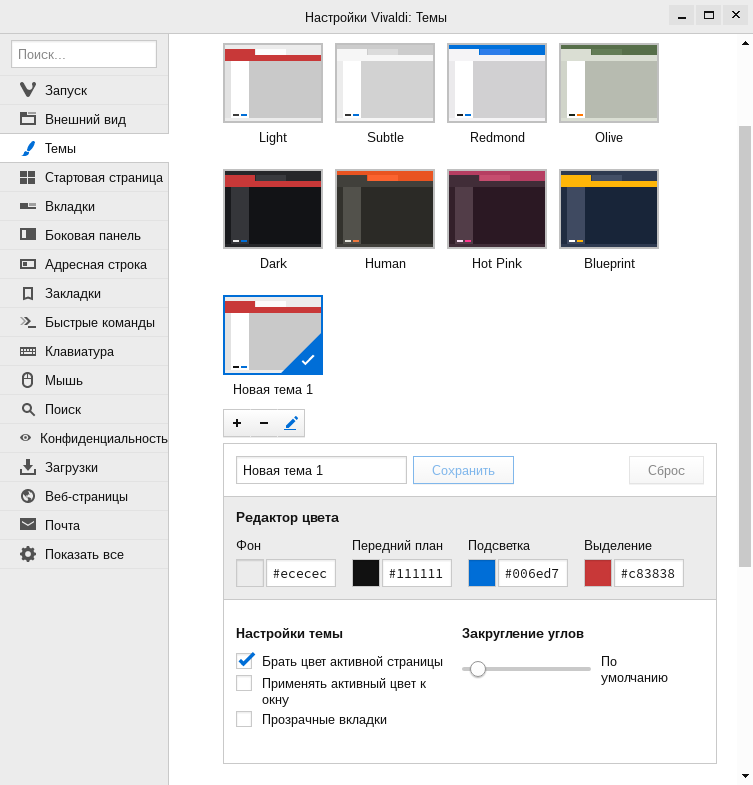Click the settings search field Поиск...

coord(84,54)
